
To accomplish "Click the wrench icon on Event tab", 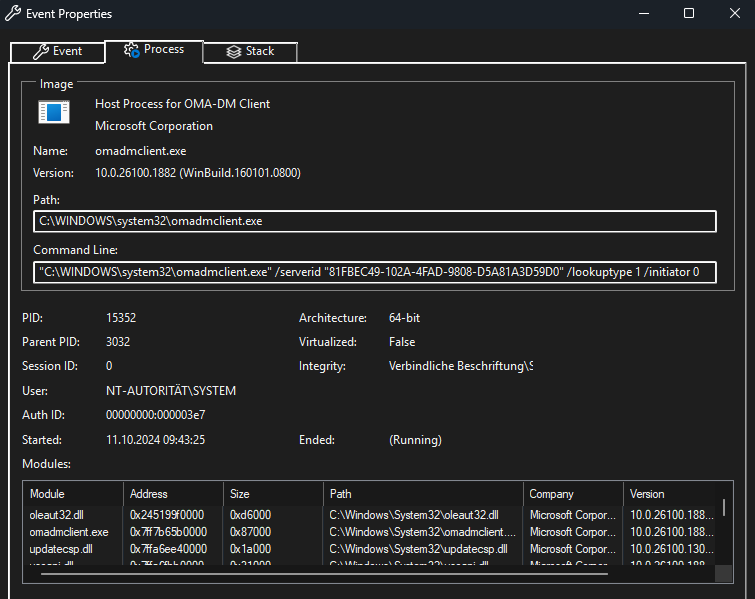I will (x=41, y=52).
